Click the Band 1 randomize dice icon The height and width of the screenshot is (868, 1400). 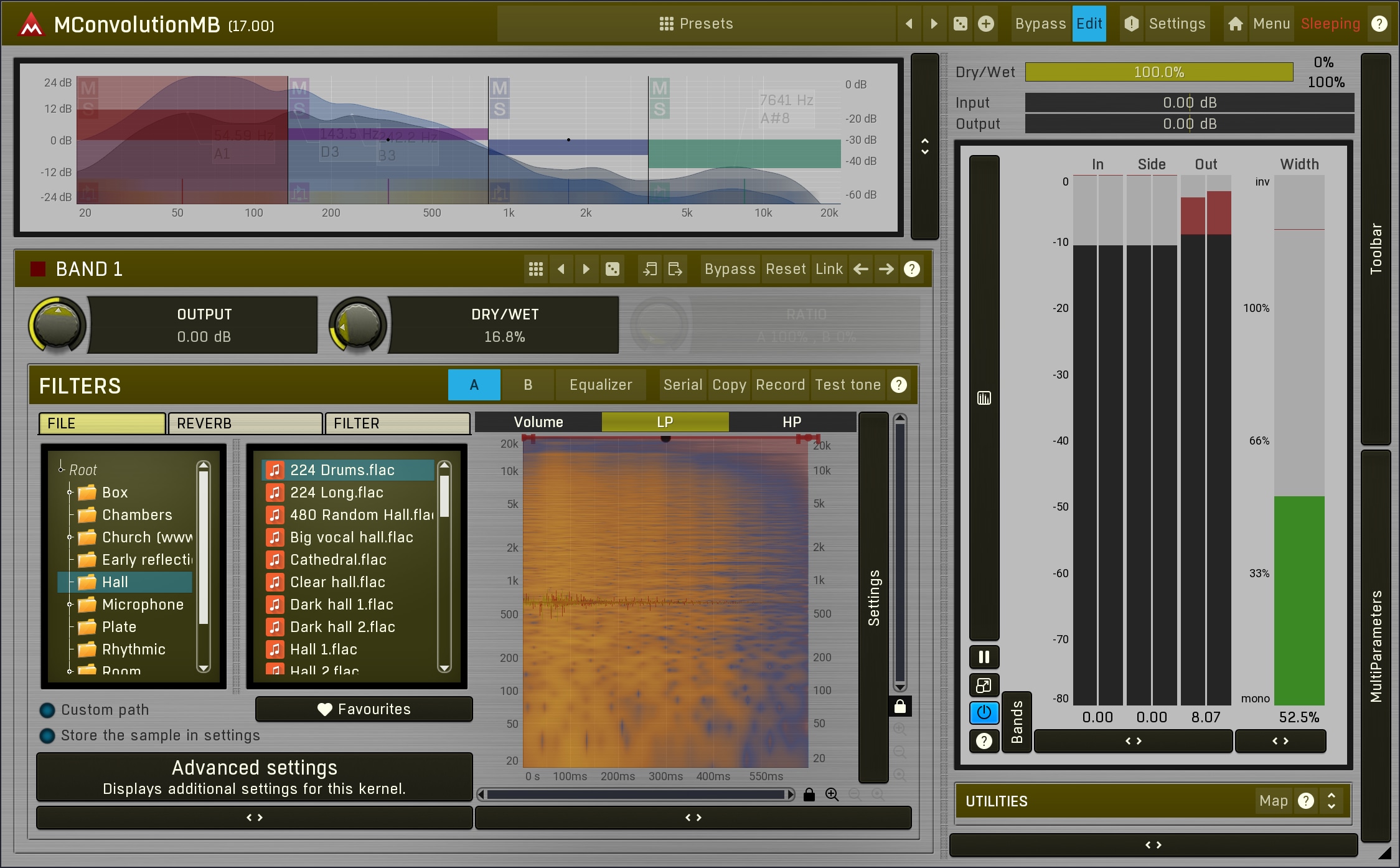[x=613, y=269]
